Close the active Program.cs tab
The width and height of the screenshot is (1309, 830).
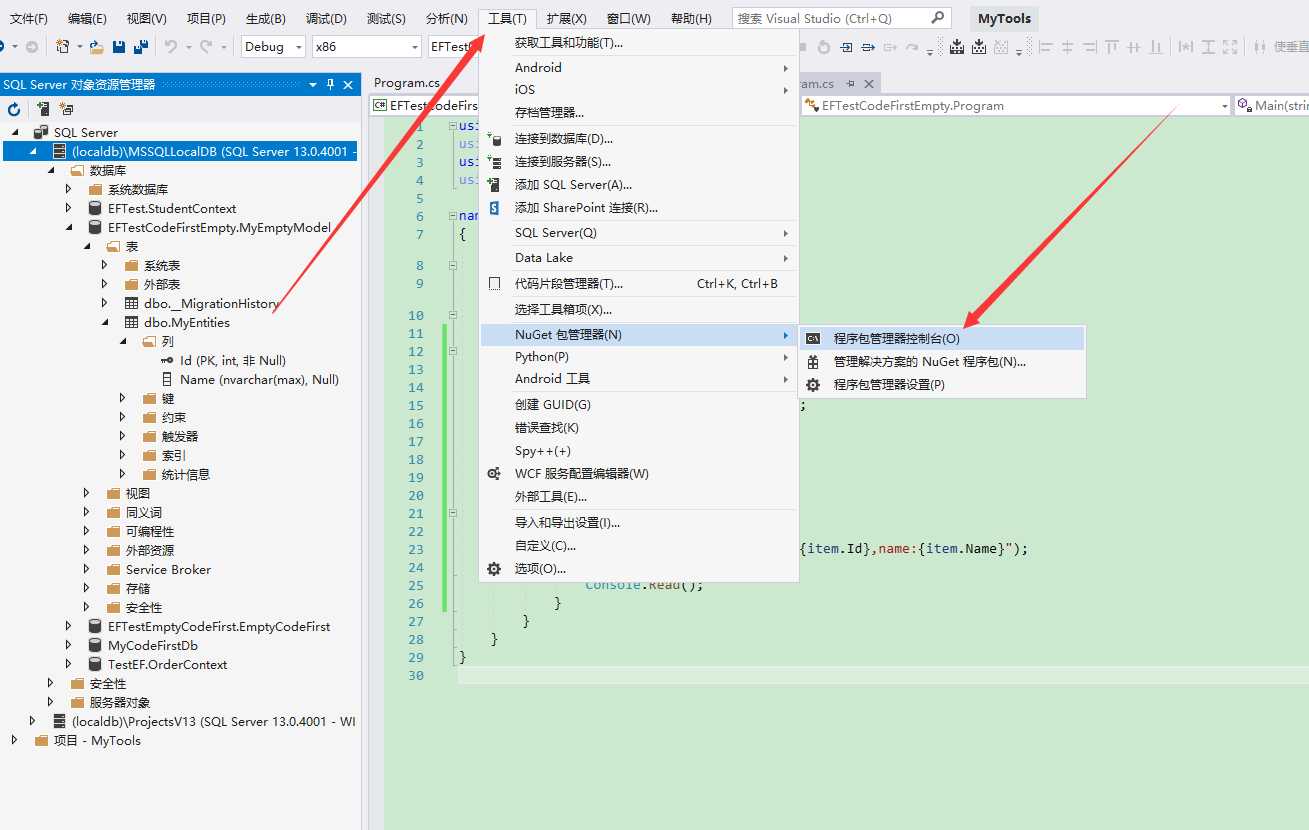(x=869, y=84)
